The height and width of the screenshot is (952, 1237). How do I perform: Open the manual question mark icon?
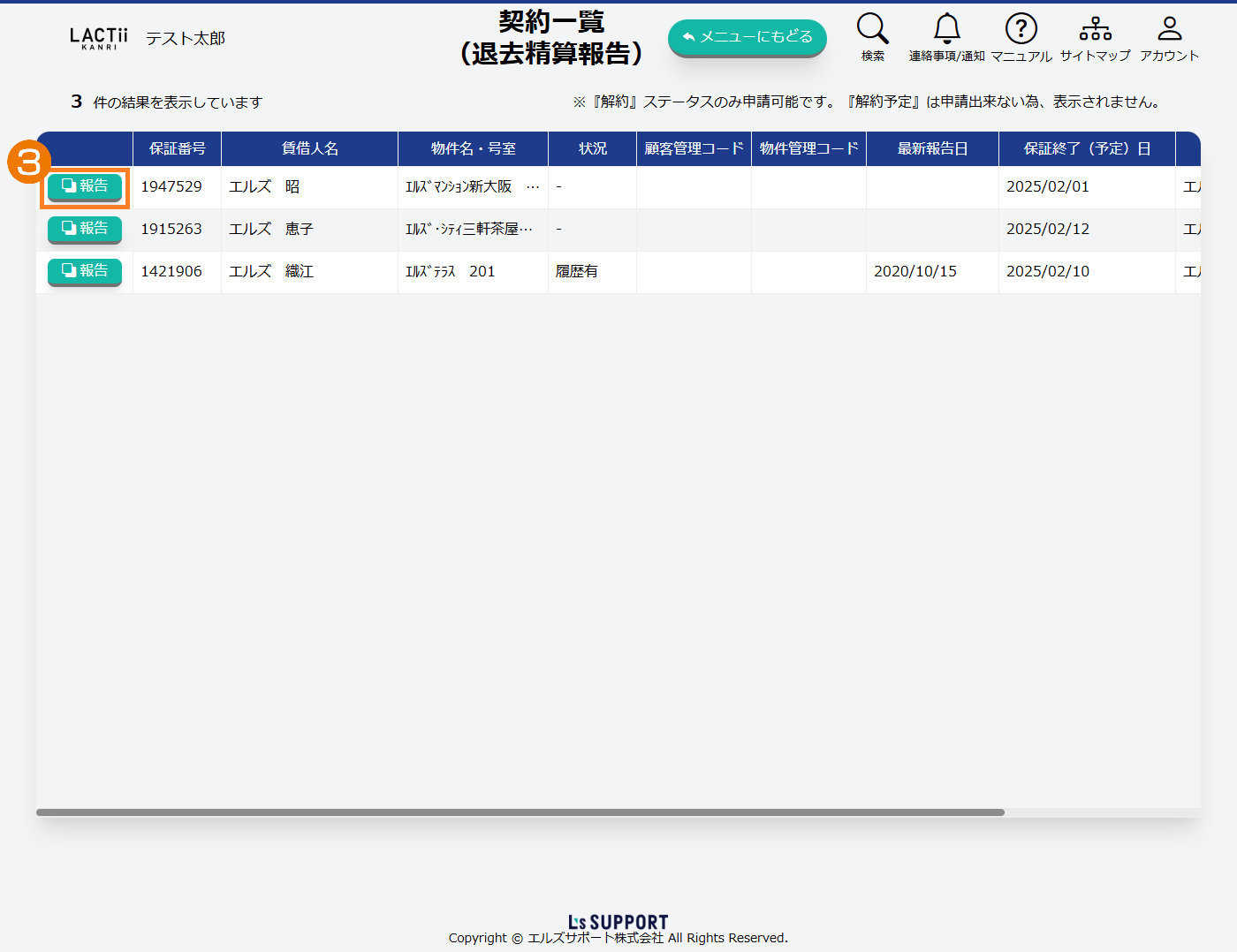[1021, 29]
